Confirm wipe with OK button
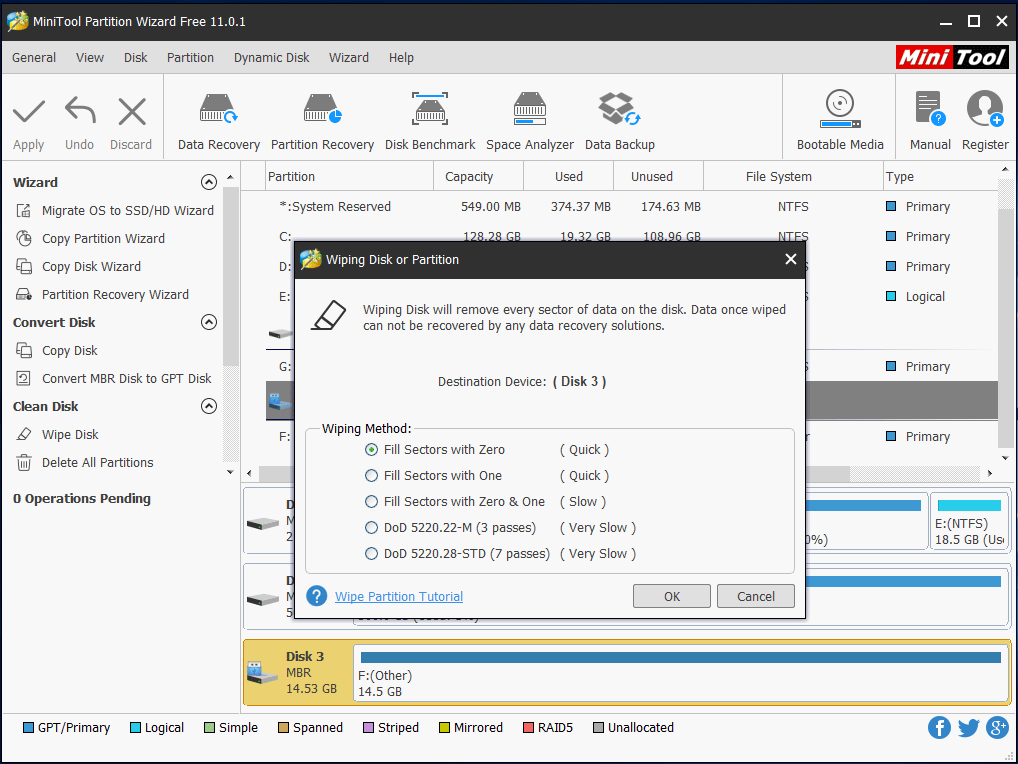 click(x=672, y=596)
